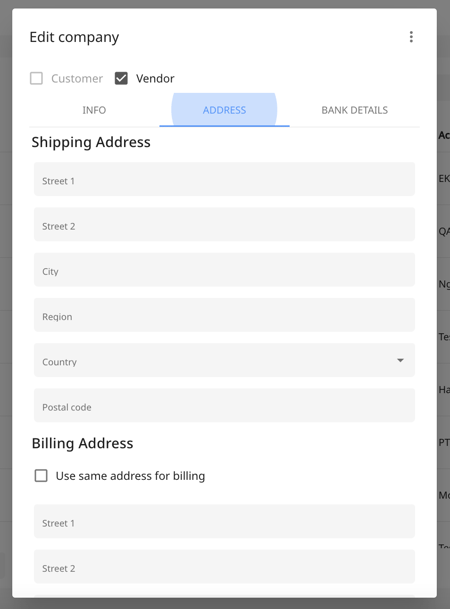Uncheck the Vendor checkbox
Viewport: 450px width, 609px height.
[121, 78]
